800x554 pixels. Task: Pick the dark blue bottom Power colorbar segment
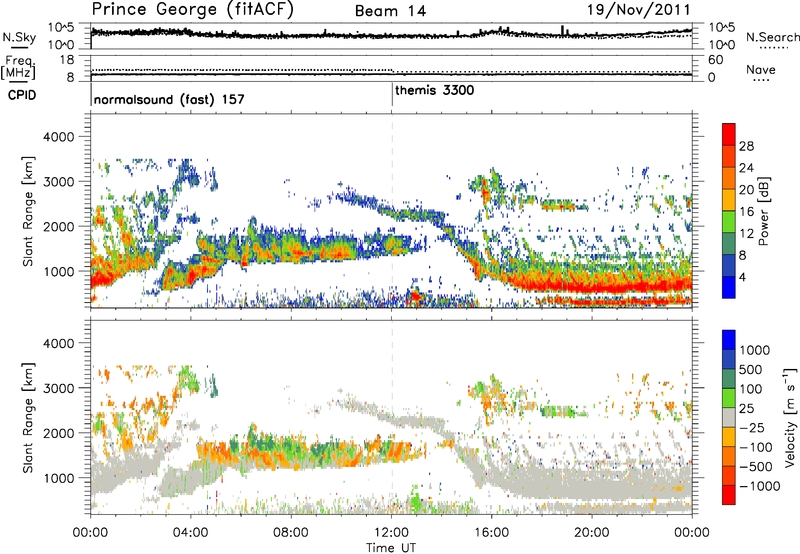coord(729,287)
